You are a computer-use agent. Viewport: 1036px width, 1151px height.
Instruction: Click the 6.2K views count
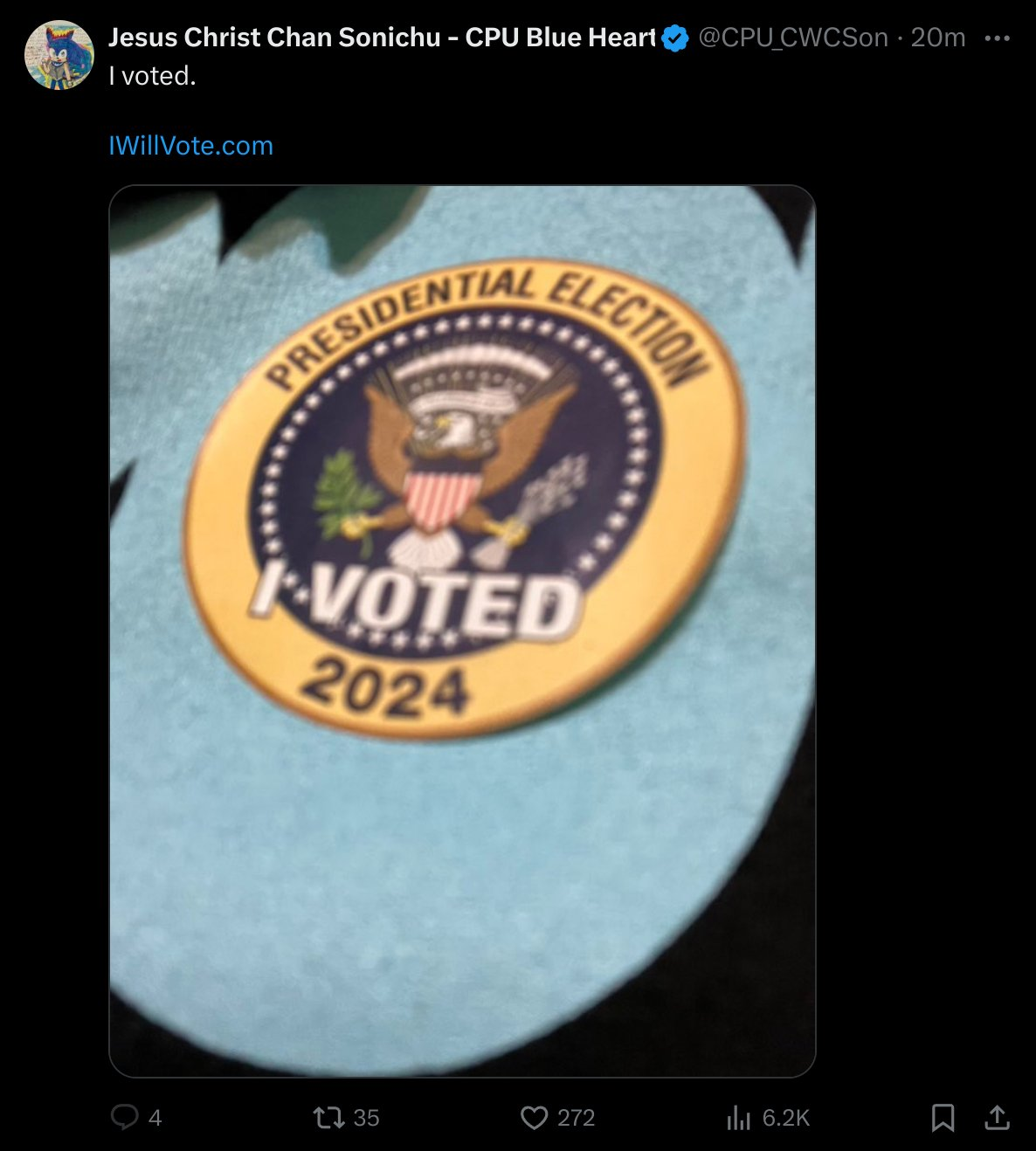pos(786,1118)
